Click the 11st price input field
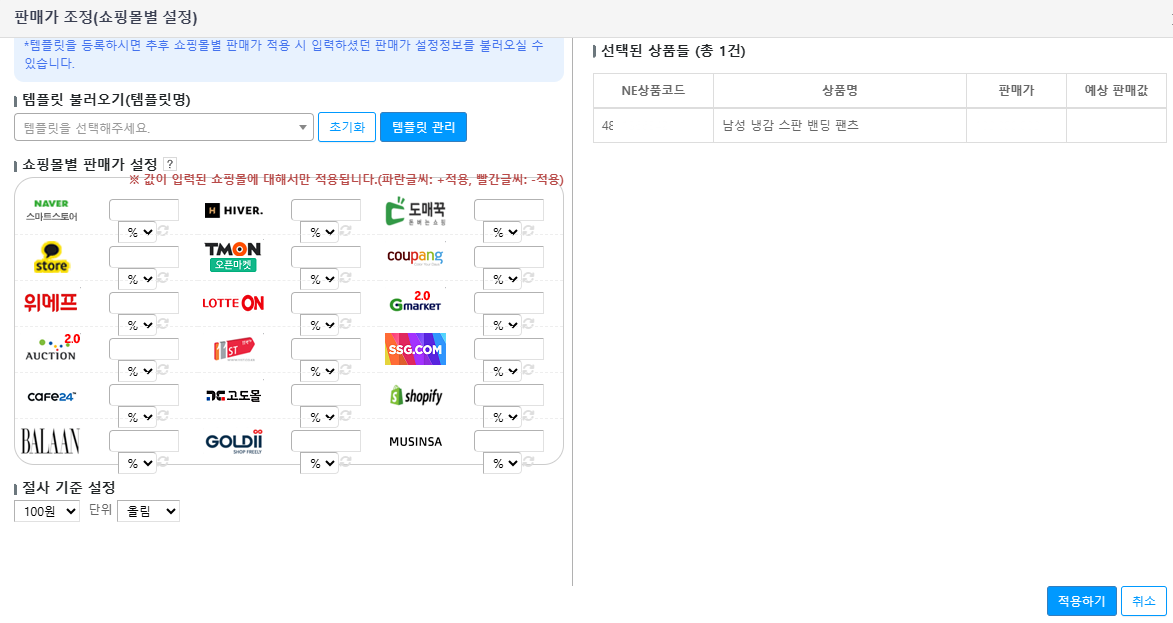1173x623 pixels. tap(326, 349)
